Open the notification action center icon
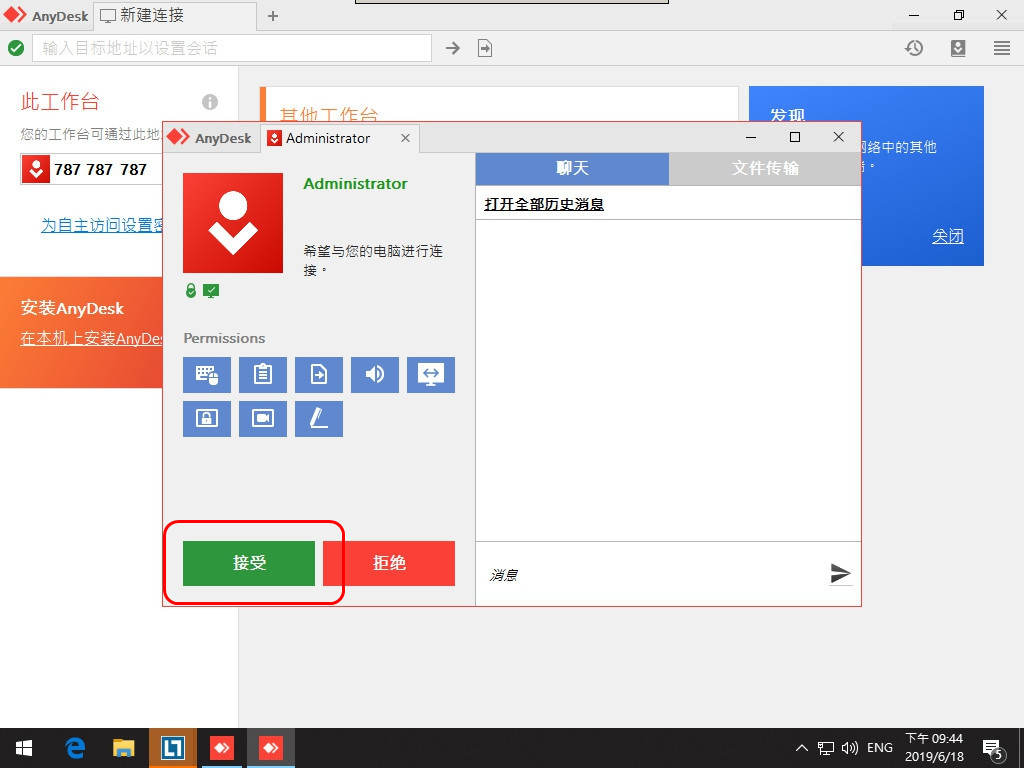This screenshot has width=1024, height=768. (x=993, y=749)
